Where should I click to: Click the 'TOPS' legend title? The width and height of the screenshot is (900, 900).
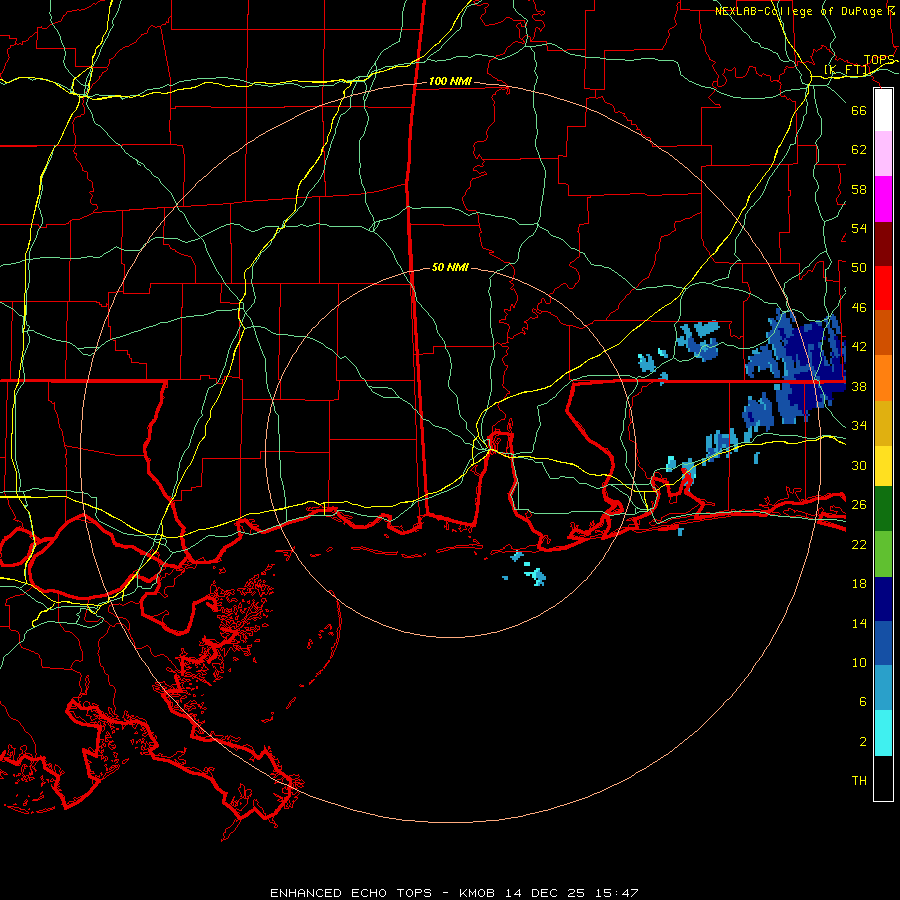tap(879, 60)
